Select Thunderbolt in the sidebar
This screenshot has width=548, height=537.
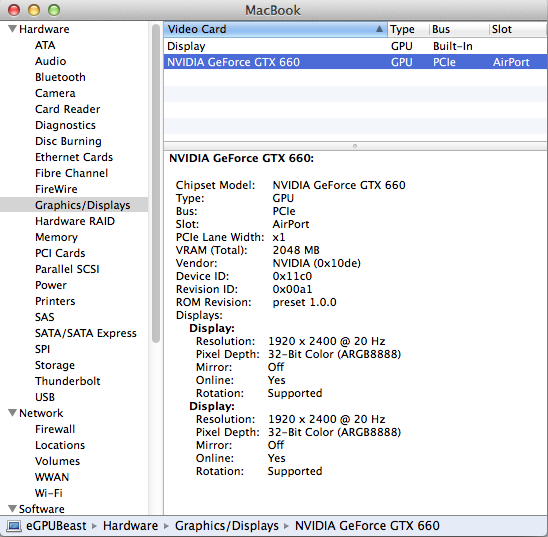68,381
